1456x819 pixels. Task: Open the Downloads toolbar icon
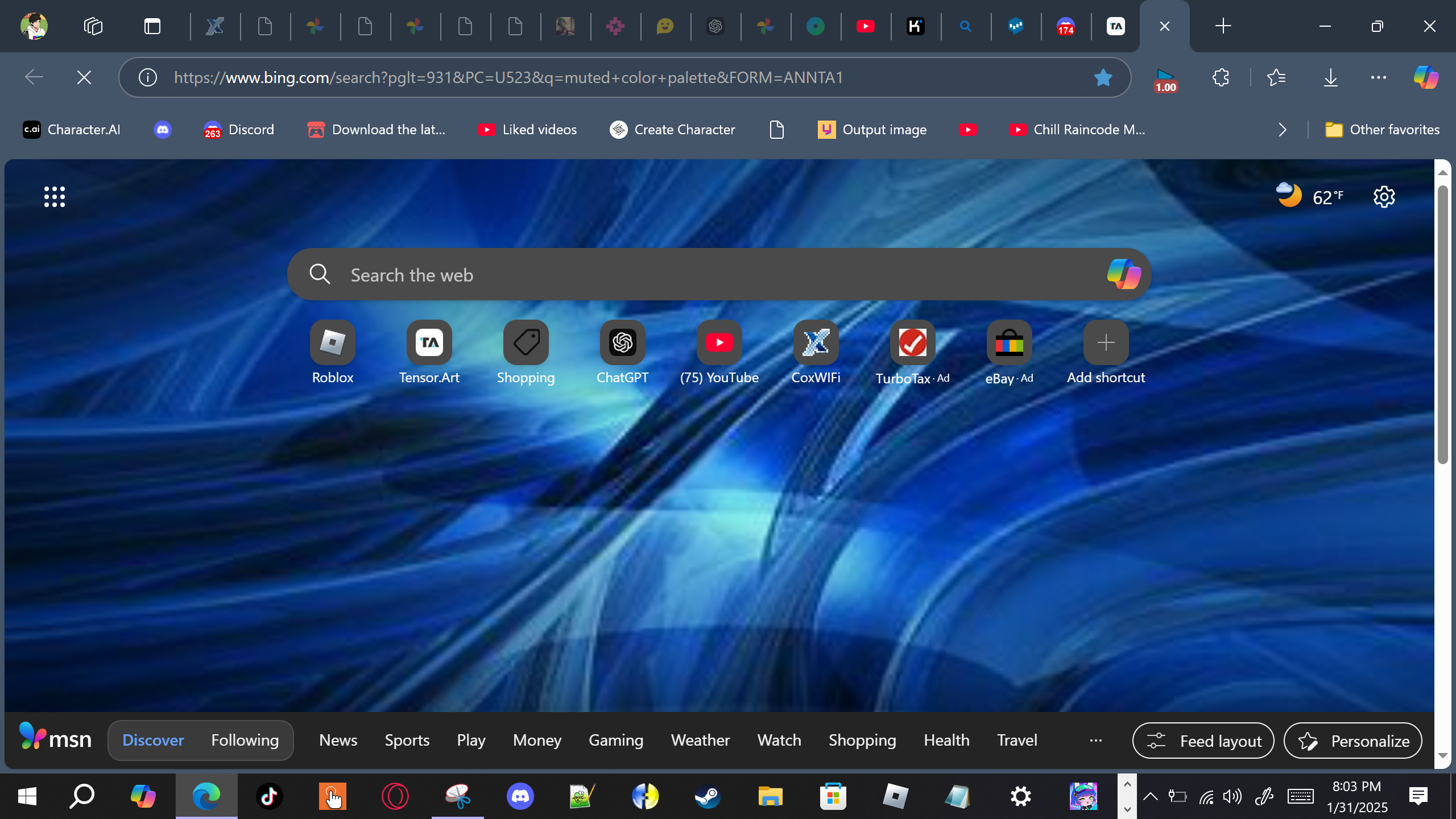click(1330, 77)
